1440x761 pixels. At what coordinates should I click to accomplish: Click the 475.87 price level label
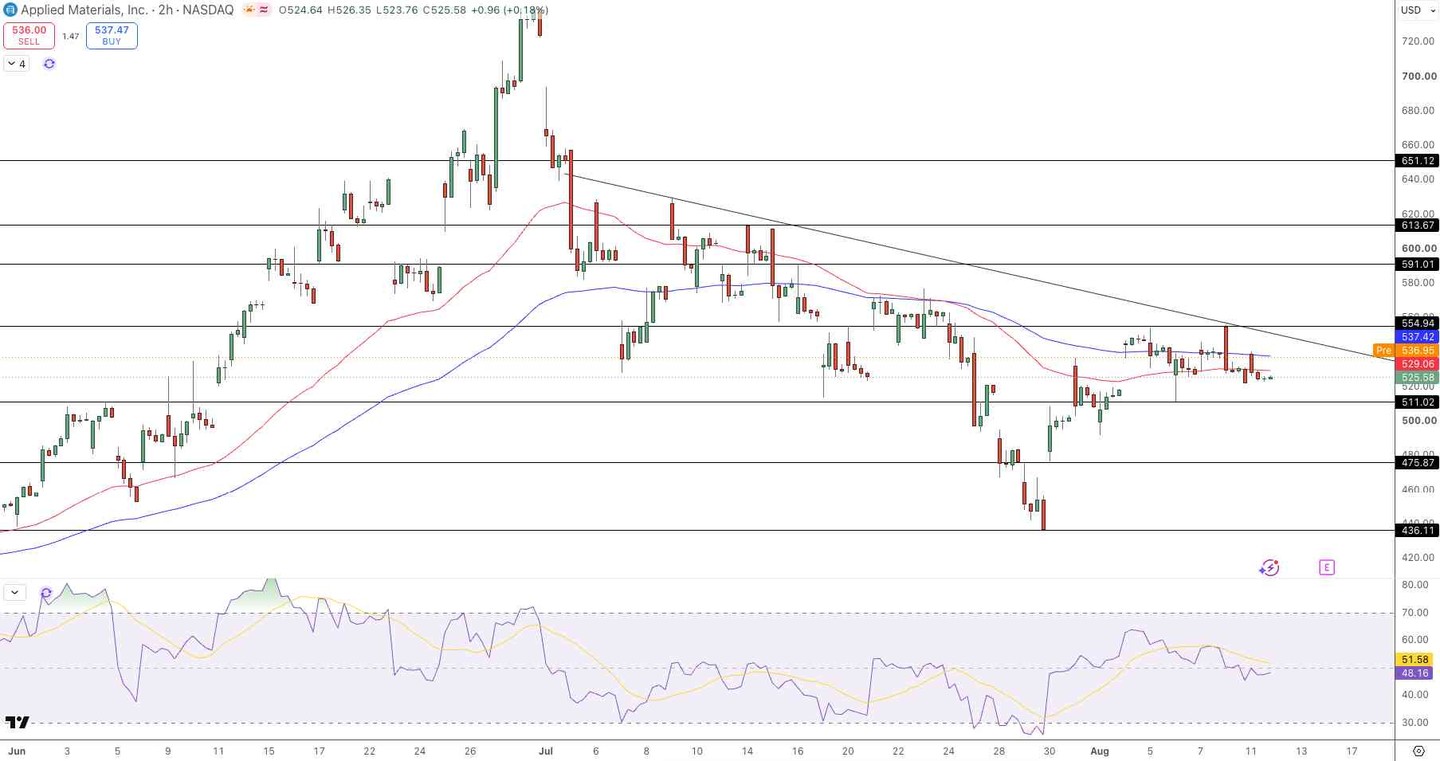tap(1418, 463)
